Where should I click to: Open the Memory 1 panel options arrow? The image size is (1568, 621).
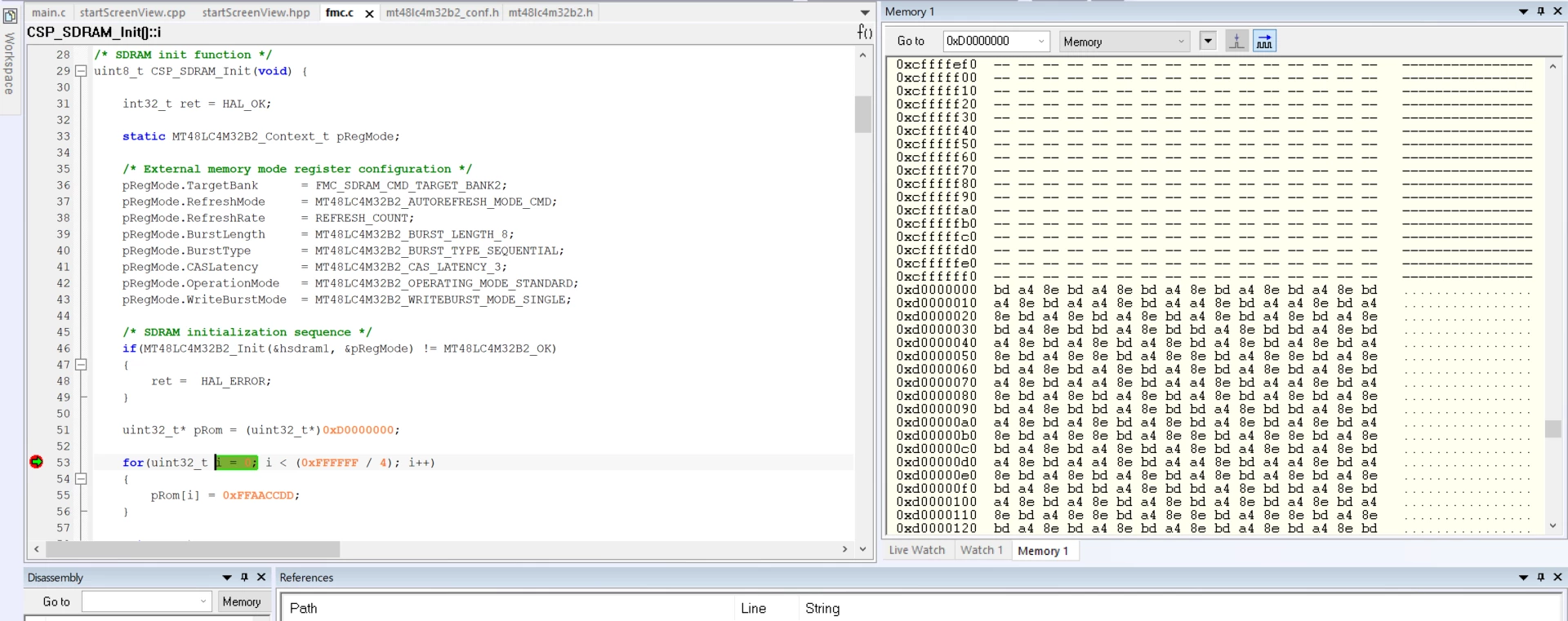1523,11
